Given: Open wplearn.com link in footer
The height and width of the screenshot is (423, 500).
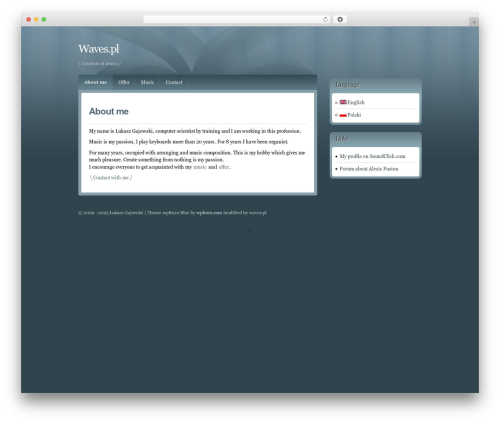Looking at the screenshot, I should [209, 213].
